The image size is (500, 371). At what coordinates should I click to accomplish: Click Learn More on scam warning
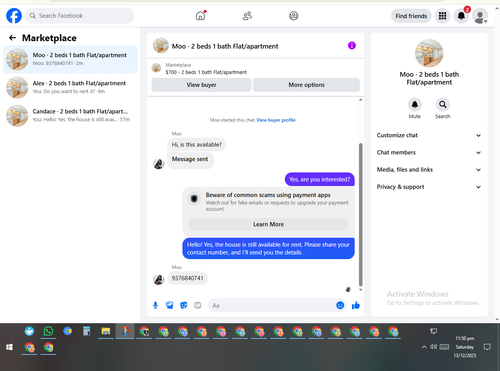coord(268,224)
